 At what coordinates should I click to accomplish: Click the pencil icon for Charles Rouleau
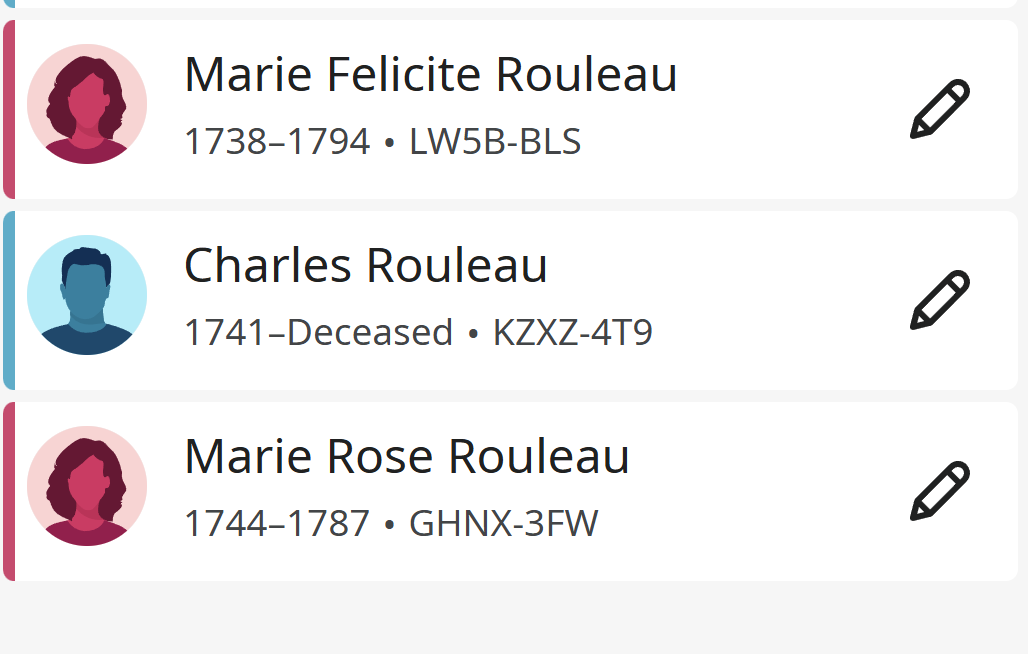coord(939,299)
